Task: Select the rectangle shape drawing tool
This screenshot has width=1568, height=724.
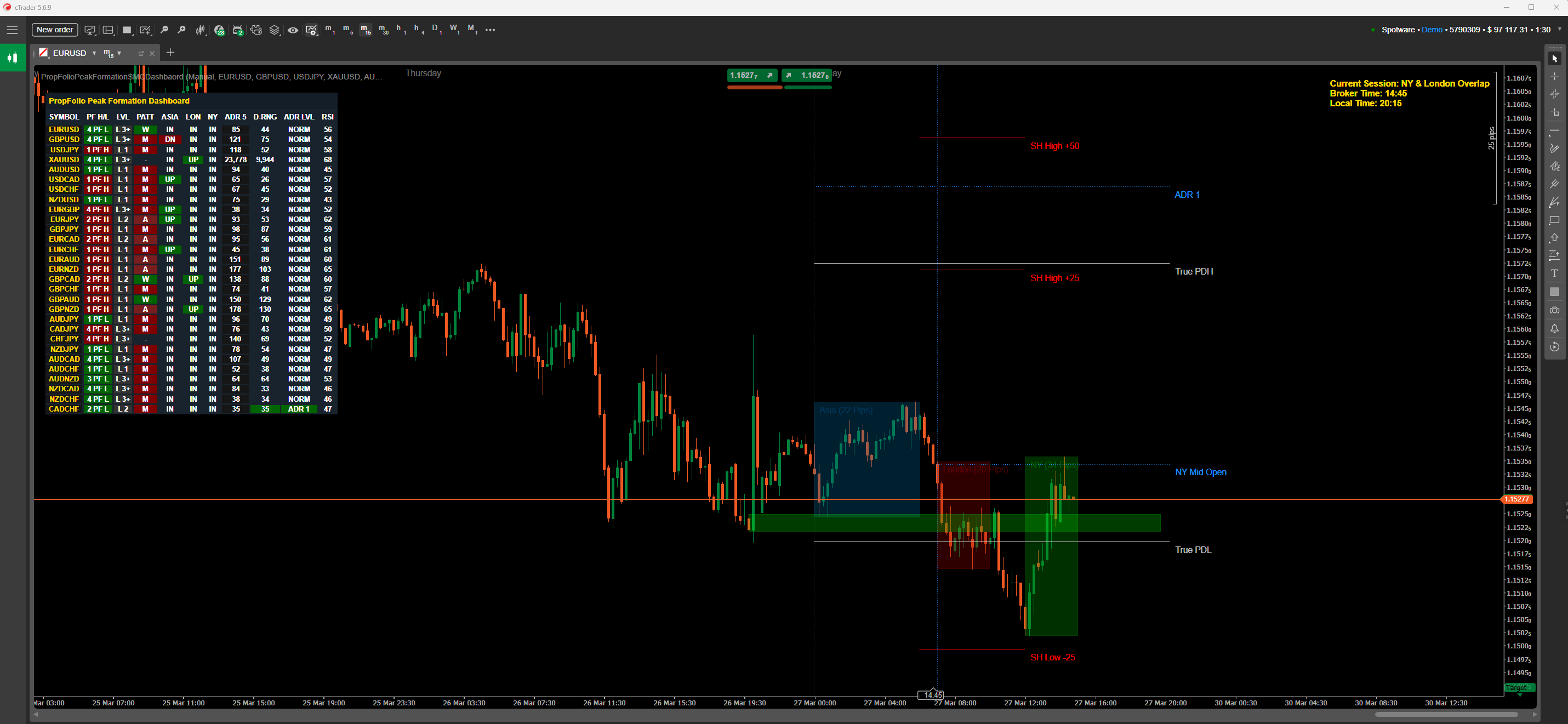Action: [1554, 220]
